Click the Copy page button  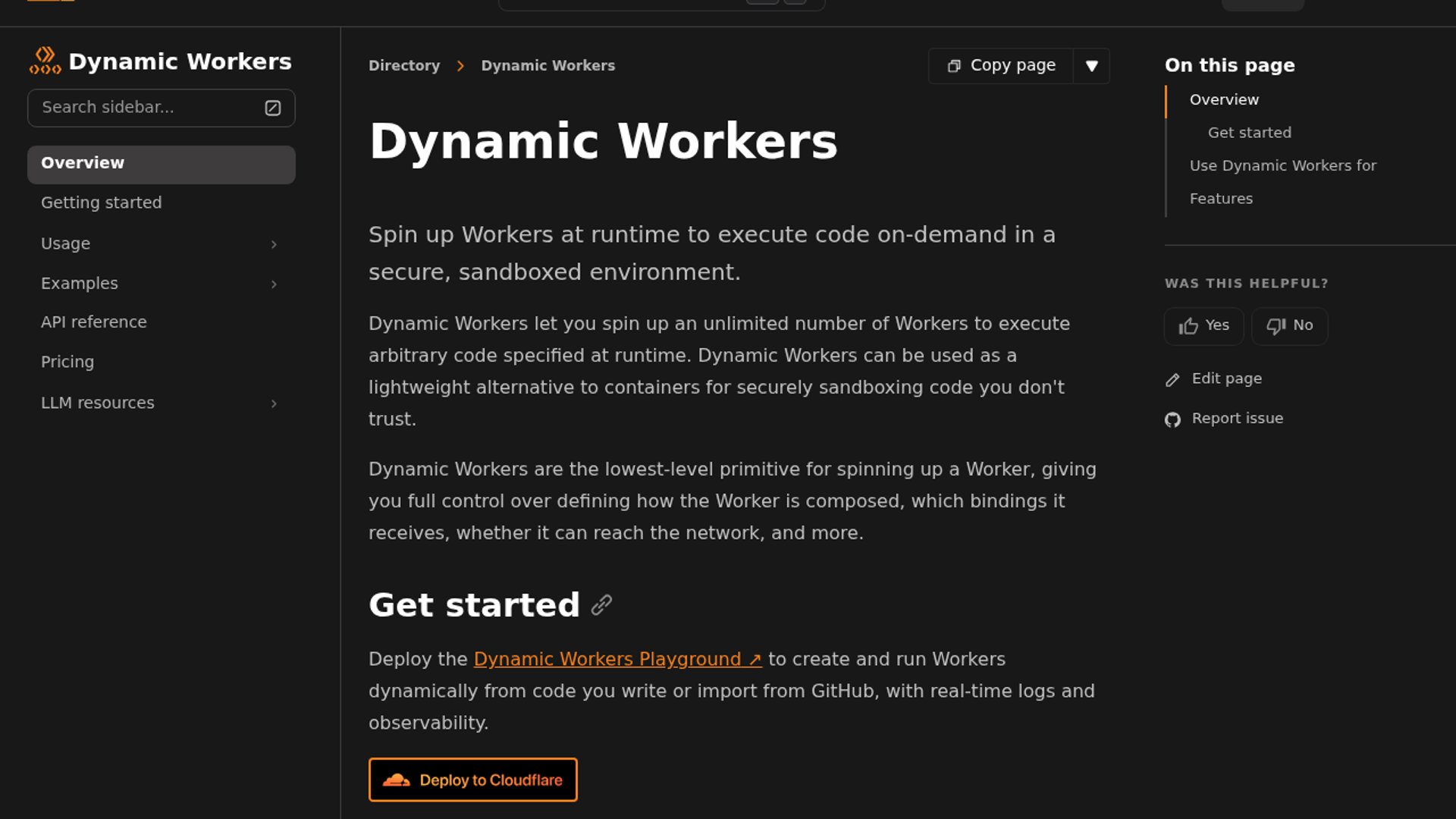point(1001,66)
